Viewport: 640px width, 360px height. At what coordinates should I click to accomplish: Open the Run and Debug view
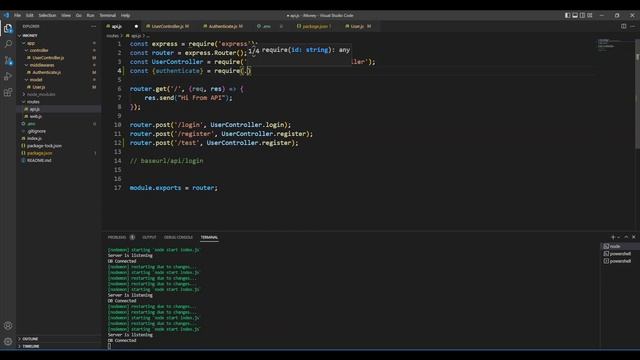coord(8,76)
